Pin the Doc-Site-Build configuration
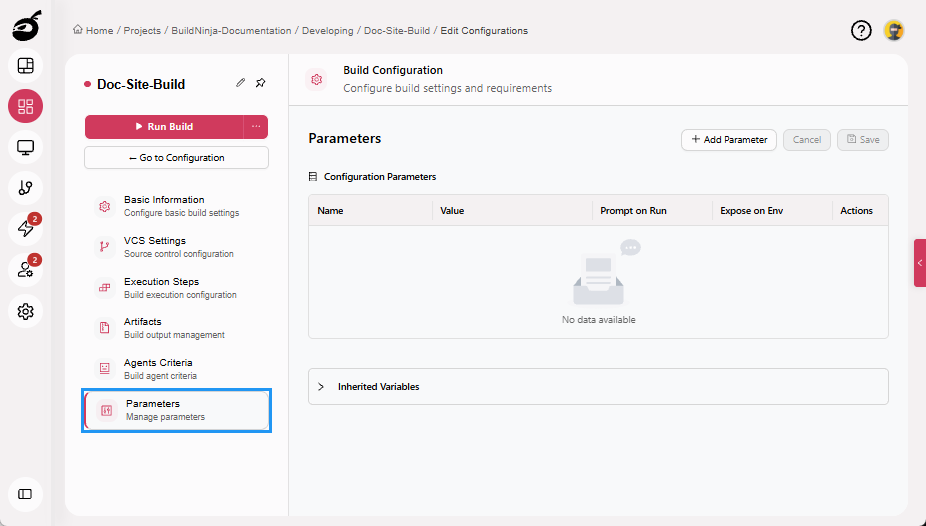The height and width of the screenshot is (526, 926). coord(260,83)
